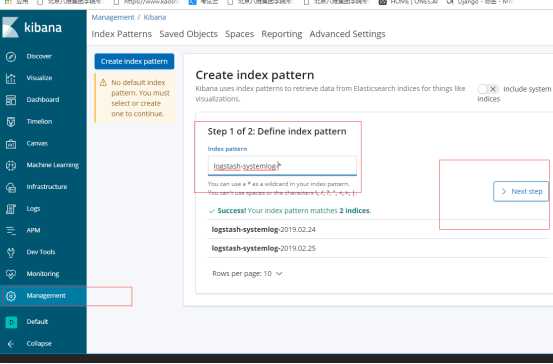Toggle the Include system indices switch

click(x=488, y=89)
